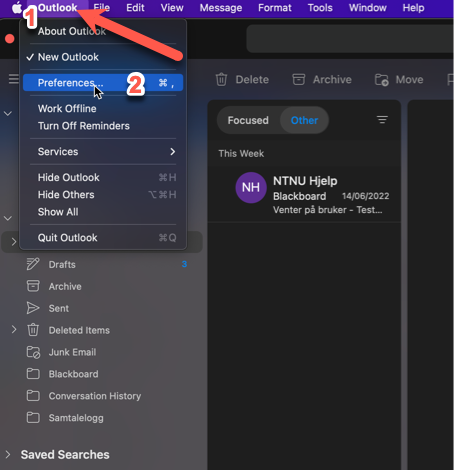Click the Junk Email folder icon
The image size is (454, 470).
[x=33, y=352]
